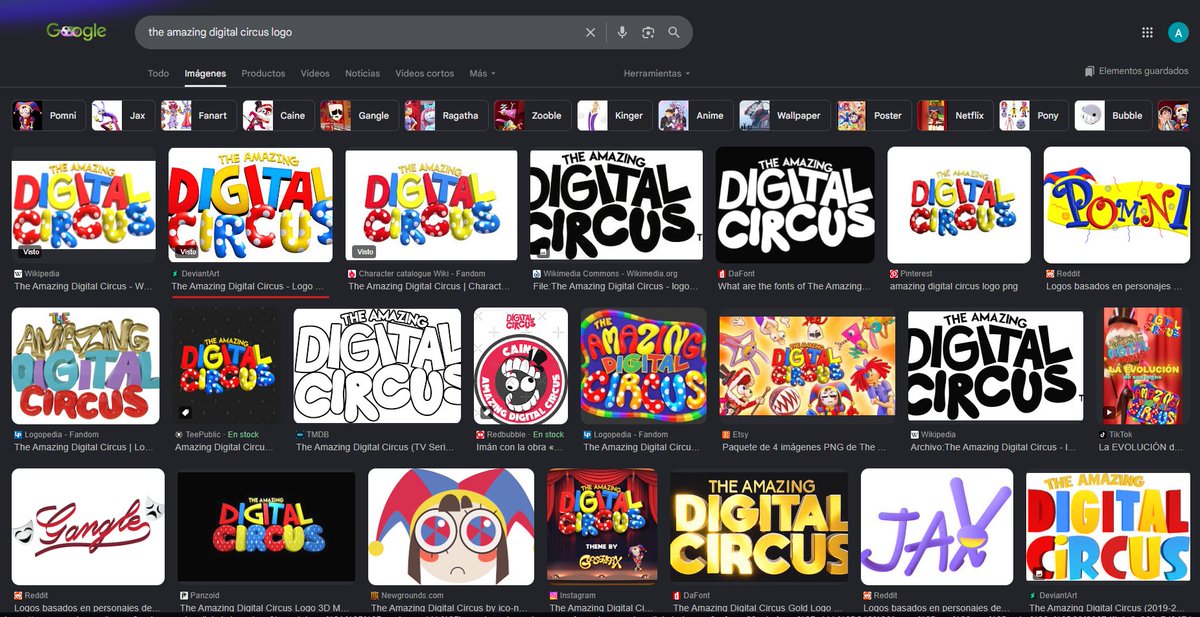Open the Etsy PNG pack image
This screenshot has height=617, width=1200.
click(x=807, y=365)
